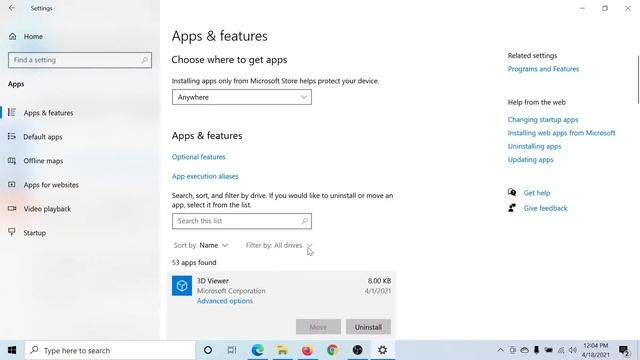Open the Action Center notifications icon

coord(624,350)
